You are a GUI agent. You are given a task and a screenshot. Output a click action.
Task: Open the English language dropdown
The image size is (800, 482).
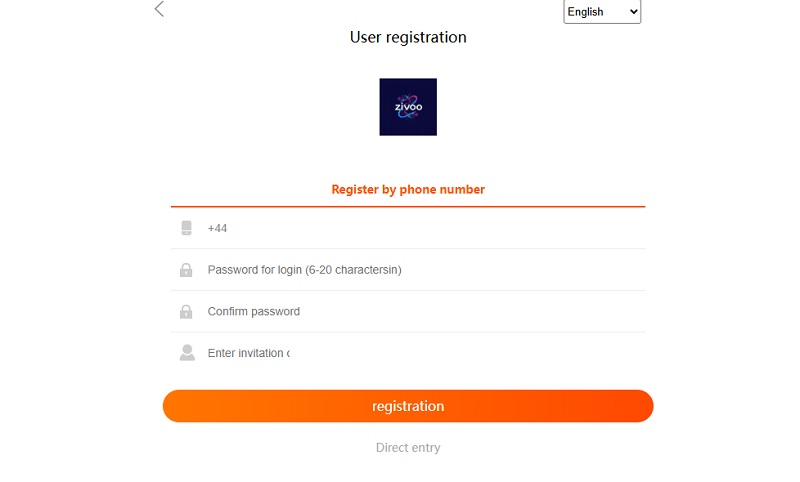(601, 12)
